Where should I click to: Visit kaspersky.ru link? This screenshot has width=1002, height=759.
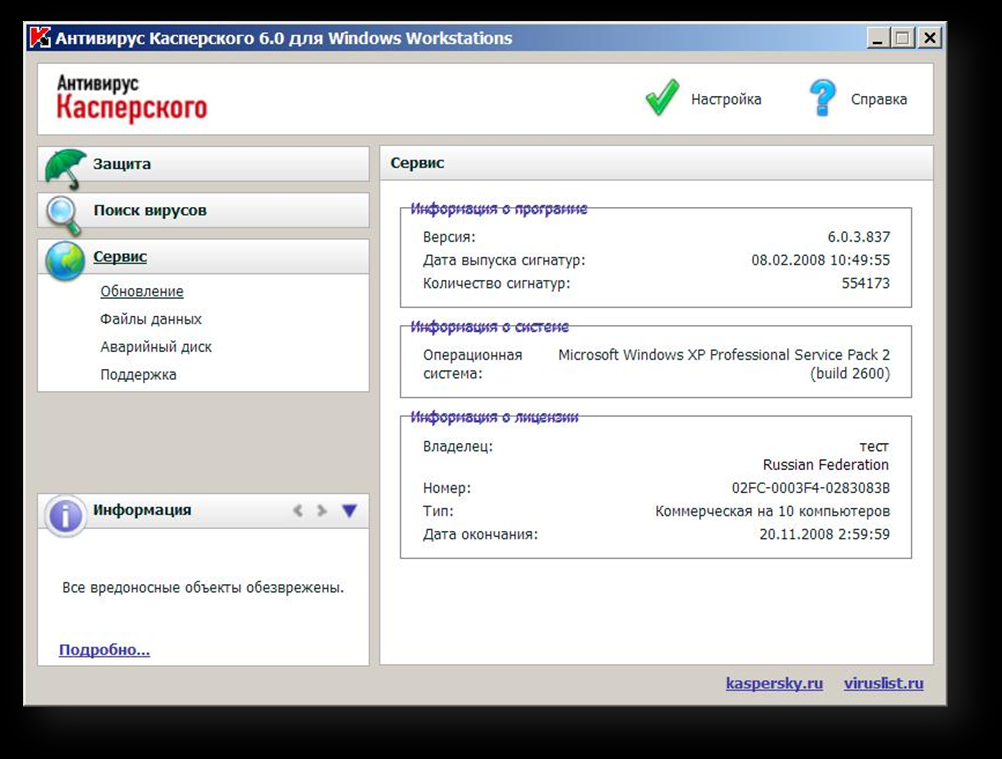click(775, 684)
